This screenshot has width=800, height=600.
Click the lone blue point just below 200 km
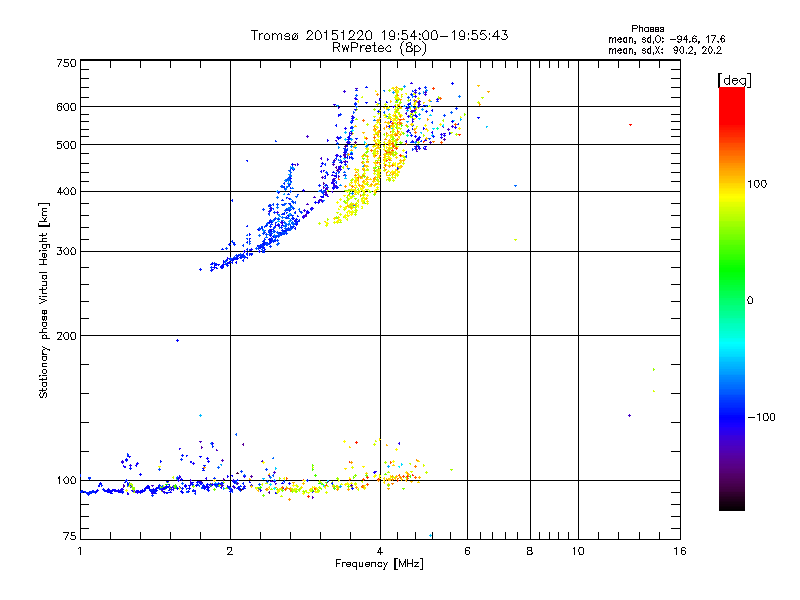[178, 340]
